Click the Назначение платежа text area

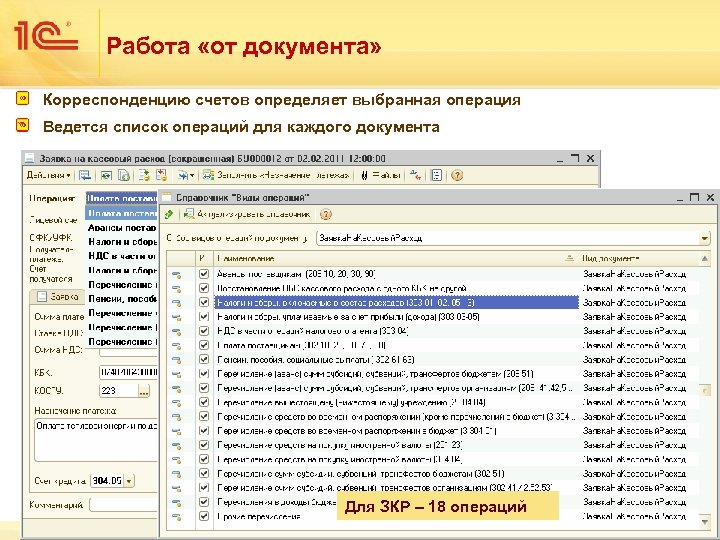coord(96,440)
